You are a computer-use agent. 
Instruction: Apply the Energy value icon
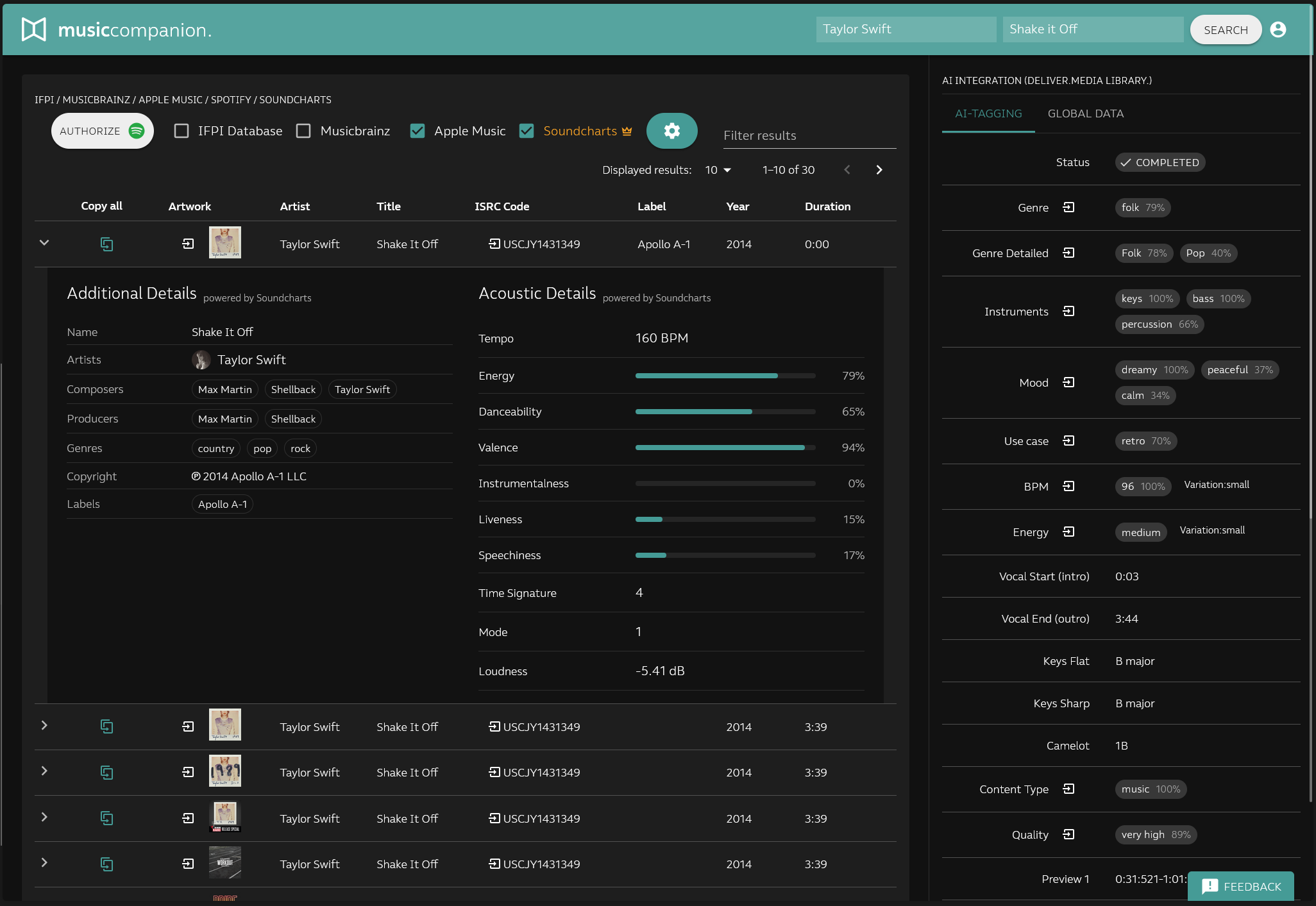tap(1068, 532)
